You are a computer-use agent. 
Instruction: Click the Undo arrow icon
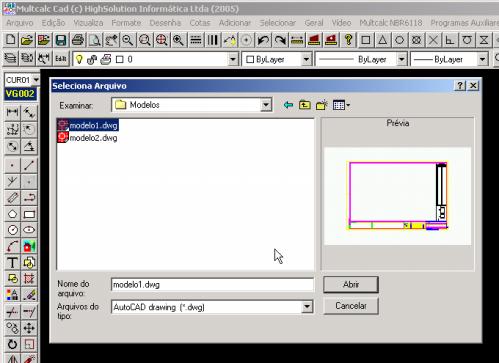[263, 40]
